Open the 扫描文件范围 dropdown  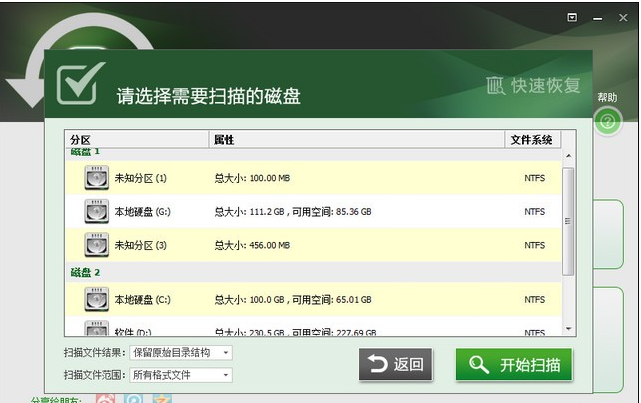(181, 375)
